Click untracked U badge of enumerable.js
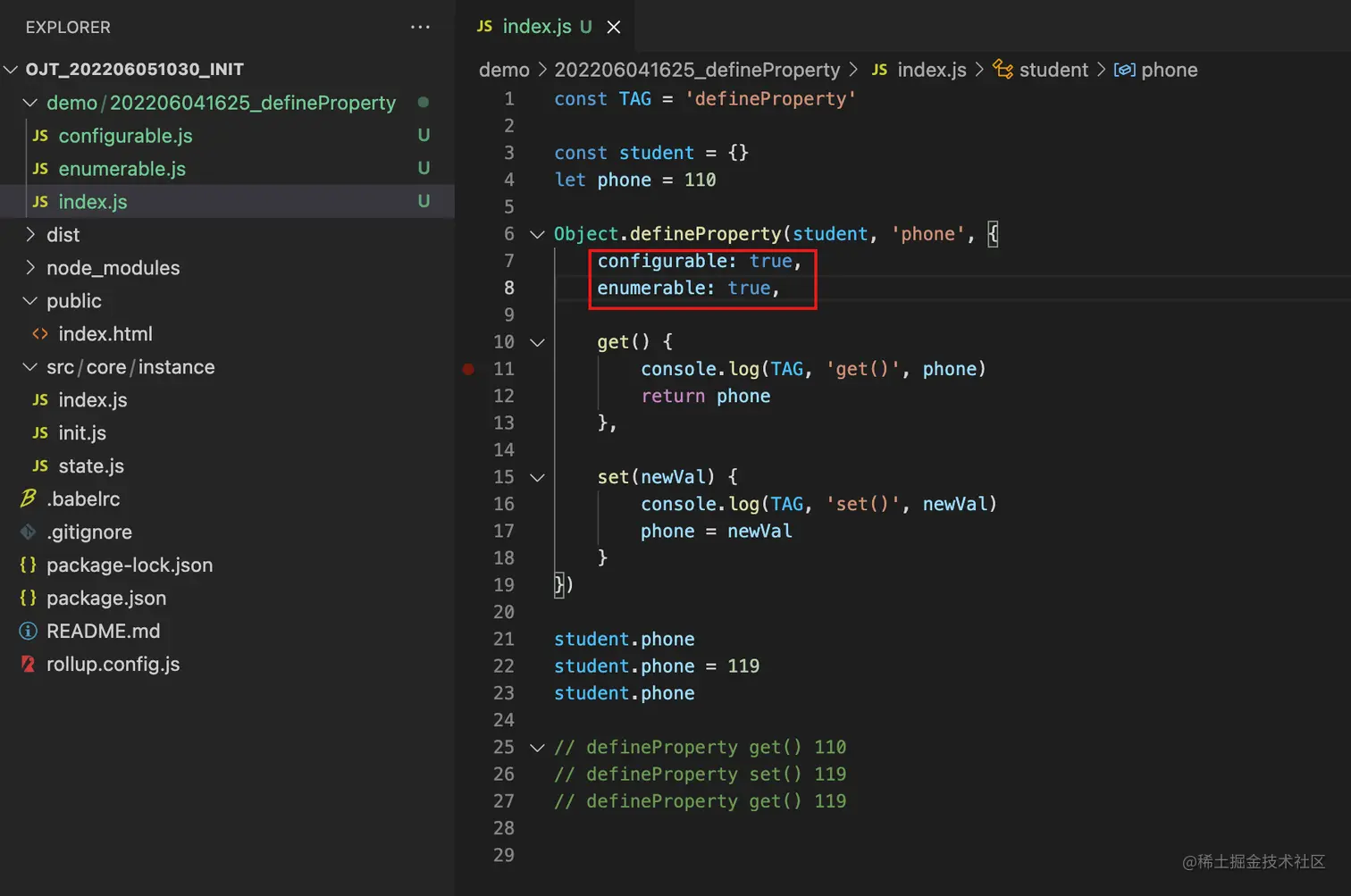The image size is (1351, 896). point(424,168)
